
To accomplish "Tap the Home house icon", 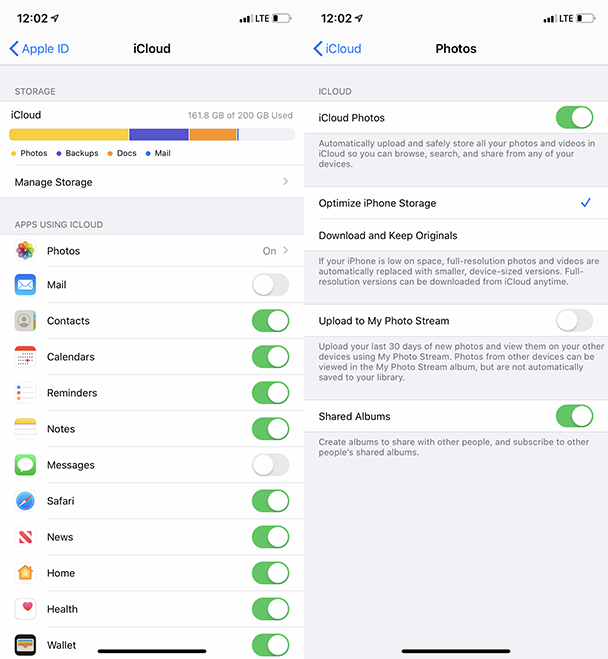I will coord(25,573).
